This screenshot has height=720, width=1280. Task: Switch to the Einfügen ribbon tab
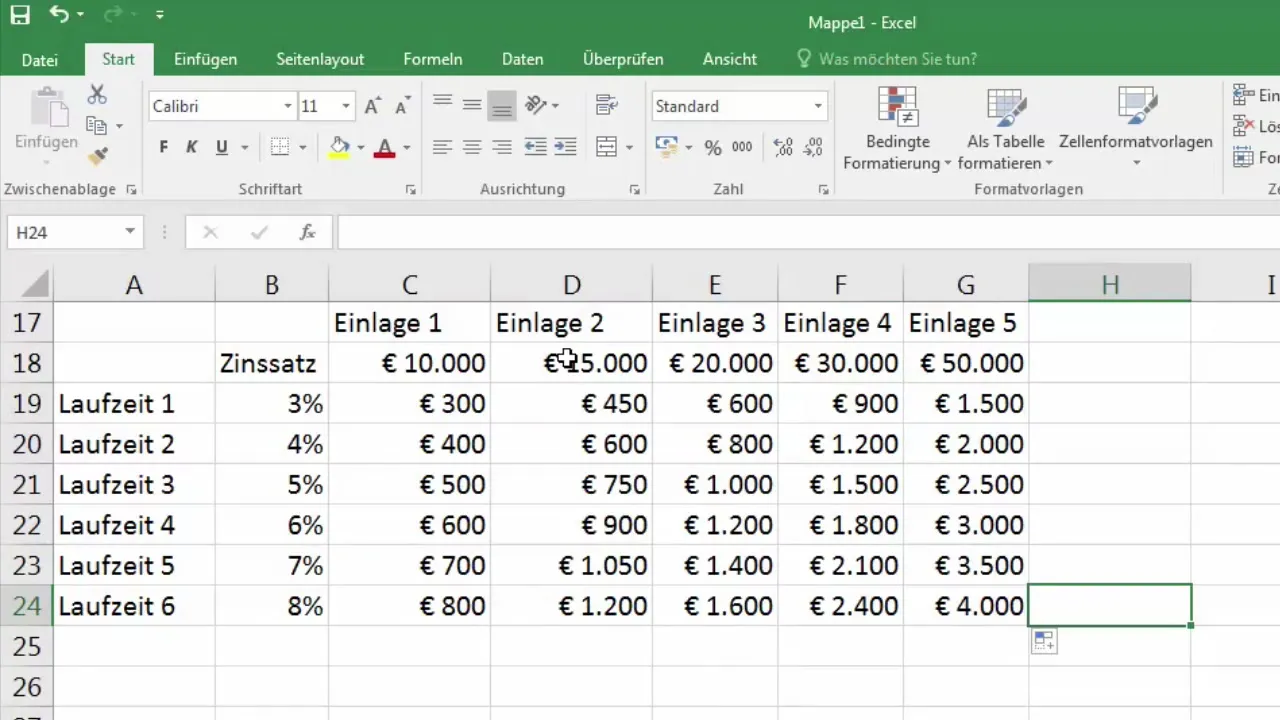click(205, 59)
